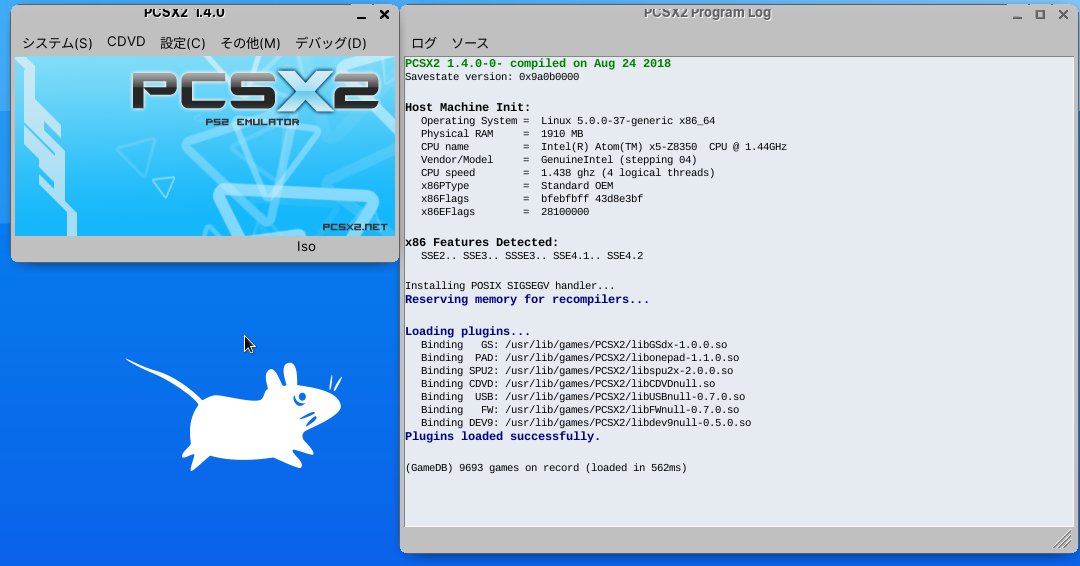Click 'Installing POSIX SIGSEGV handler...' line
This screenshot has width=1080, height=566.
coord(510,286)
